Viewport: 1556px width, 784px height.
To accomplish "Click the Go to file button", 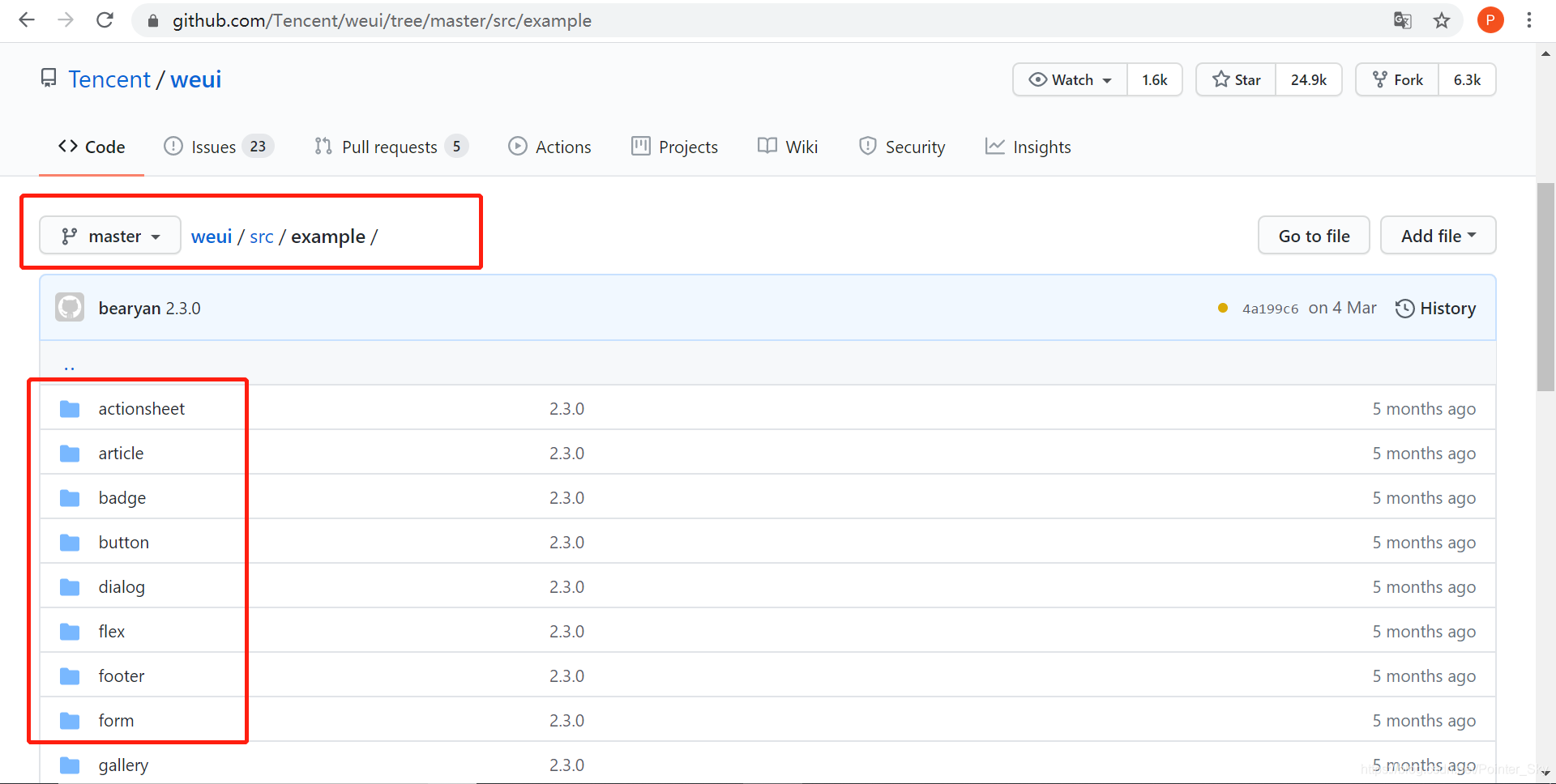I will click(1314, 236).
